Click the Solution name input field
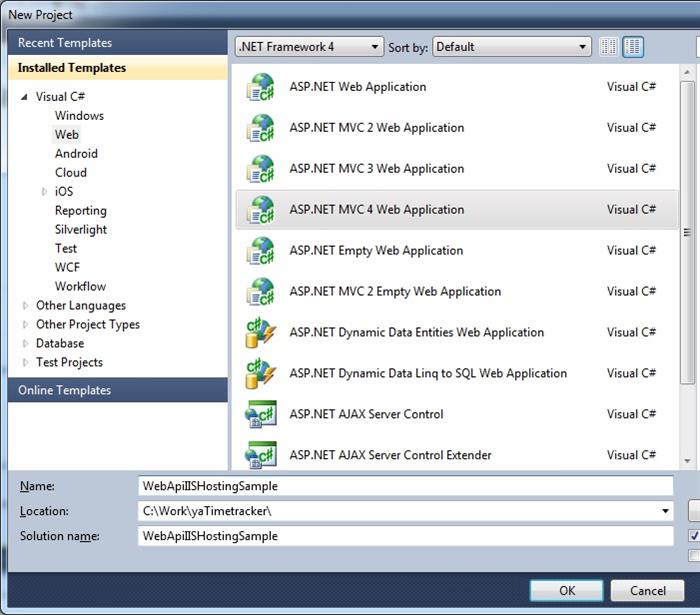The image size is (700, 615). coord(405,536)
